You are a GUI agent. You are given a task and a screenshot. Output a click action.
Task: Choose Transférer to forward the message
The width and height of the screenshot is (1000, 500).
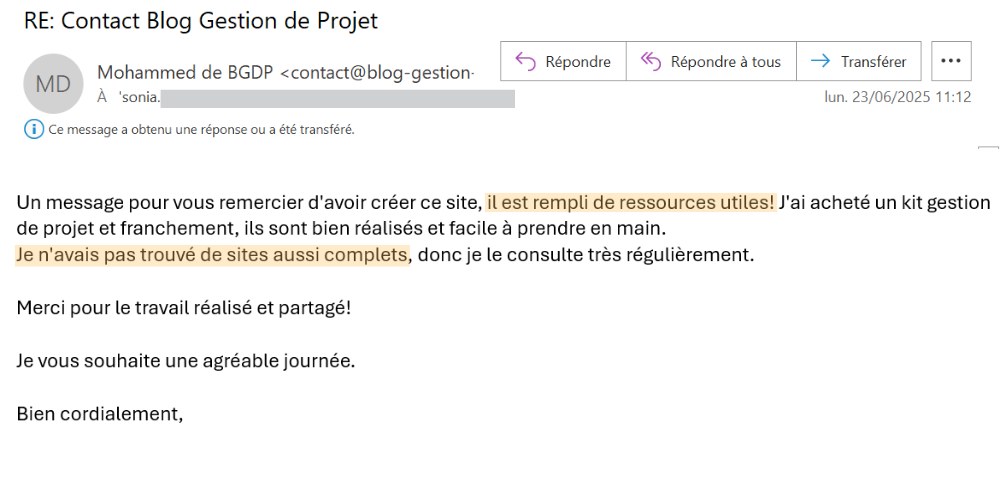point(873,62)
